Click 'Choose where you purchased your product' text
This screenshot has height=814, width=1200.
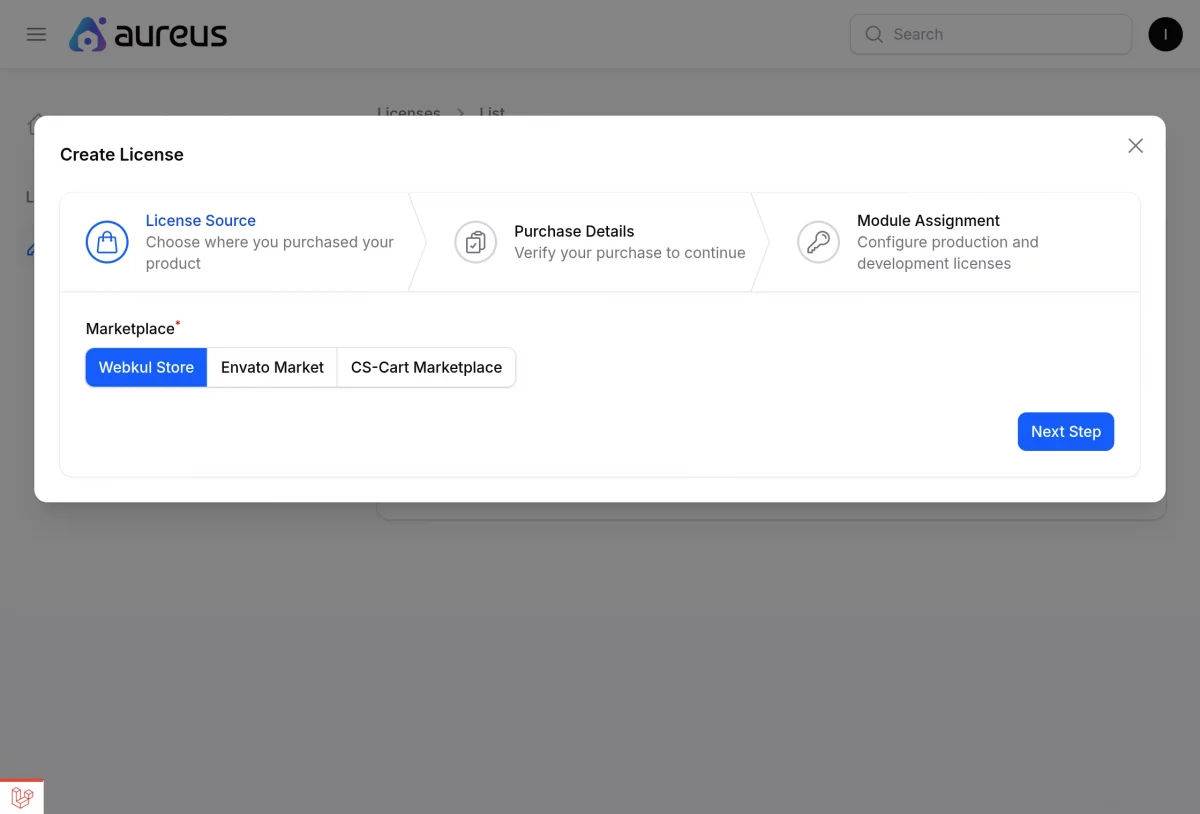[270, 253]
